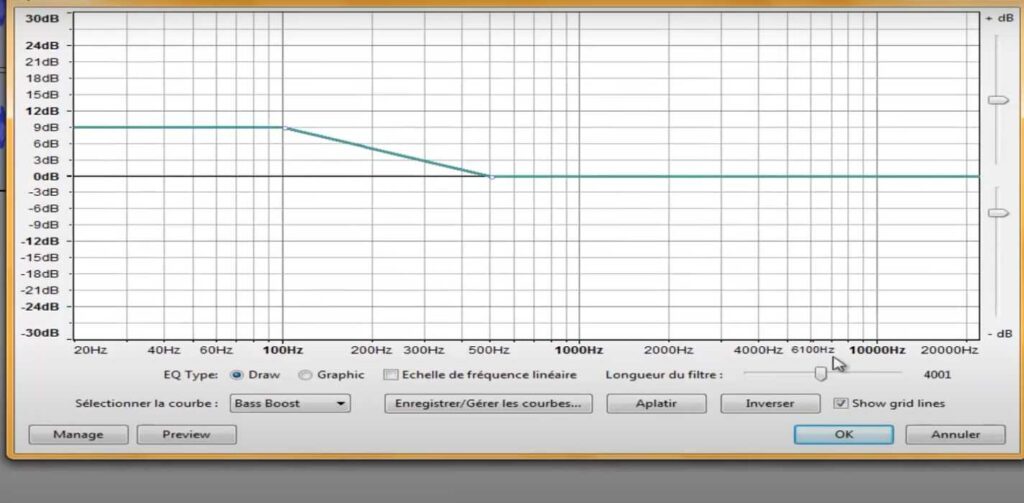The image size is (1024, 503).
Task: Uncheck Show grid lines checkbox
Action: (841, 404)
